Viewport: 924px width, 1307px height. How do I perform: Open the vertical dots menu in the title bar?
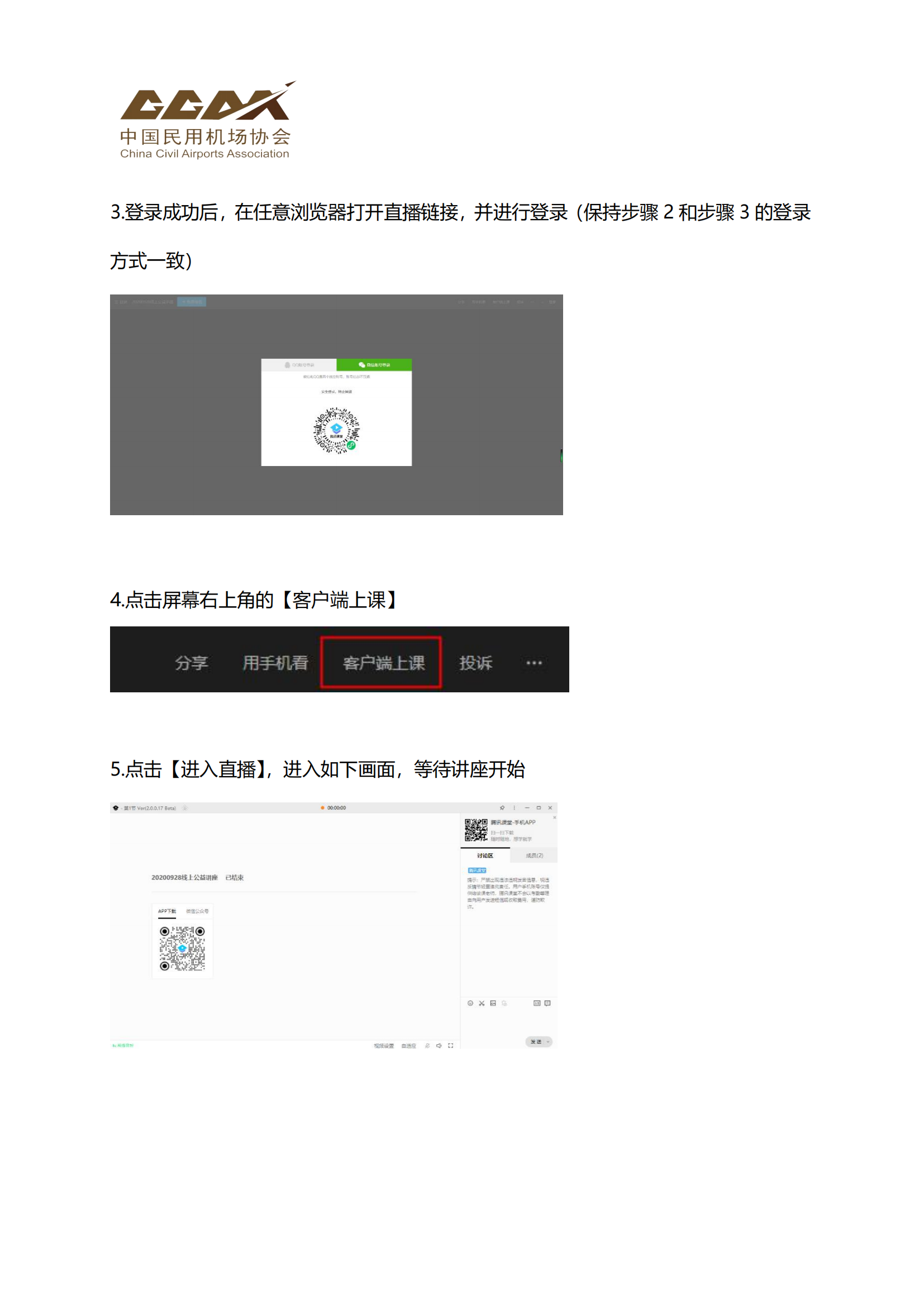click(x=515, y=808)
